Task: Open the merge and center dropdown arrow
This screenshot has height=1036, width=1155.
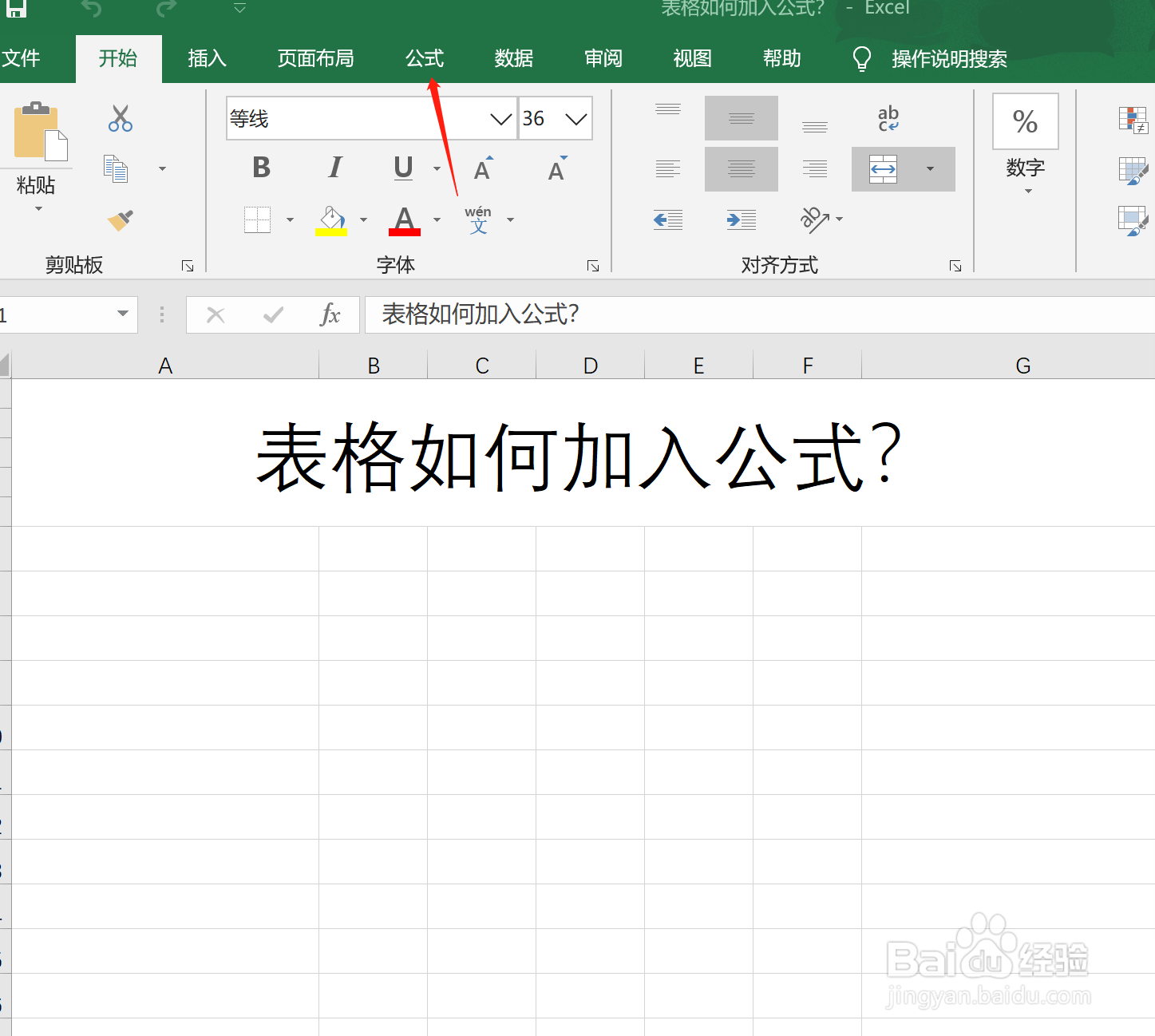Action: coord(929,169)
